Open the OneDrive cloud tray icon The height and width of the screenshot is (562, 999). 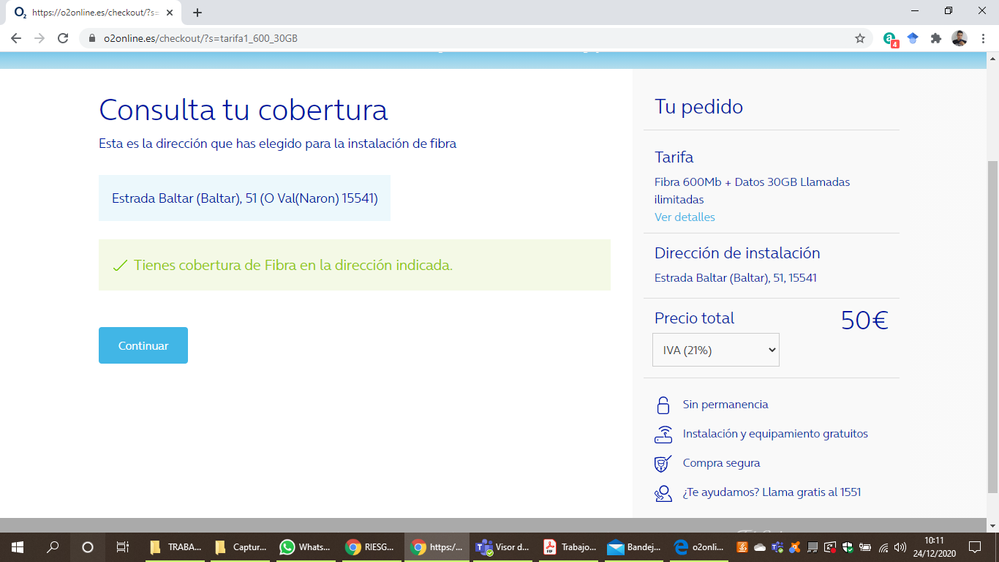click(x=760, y=547)
